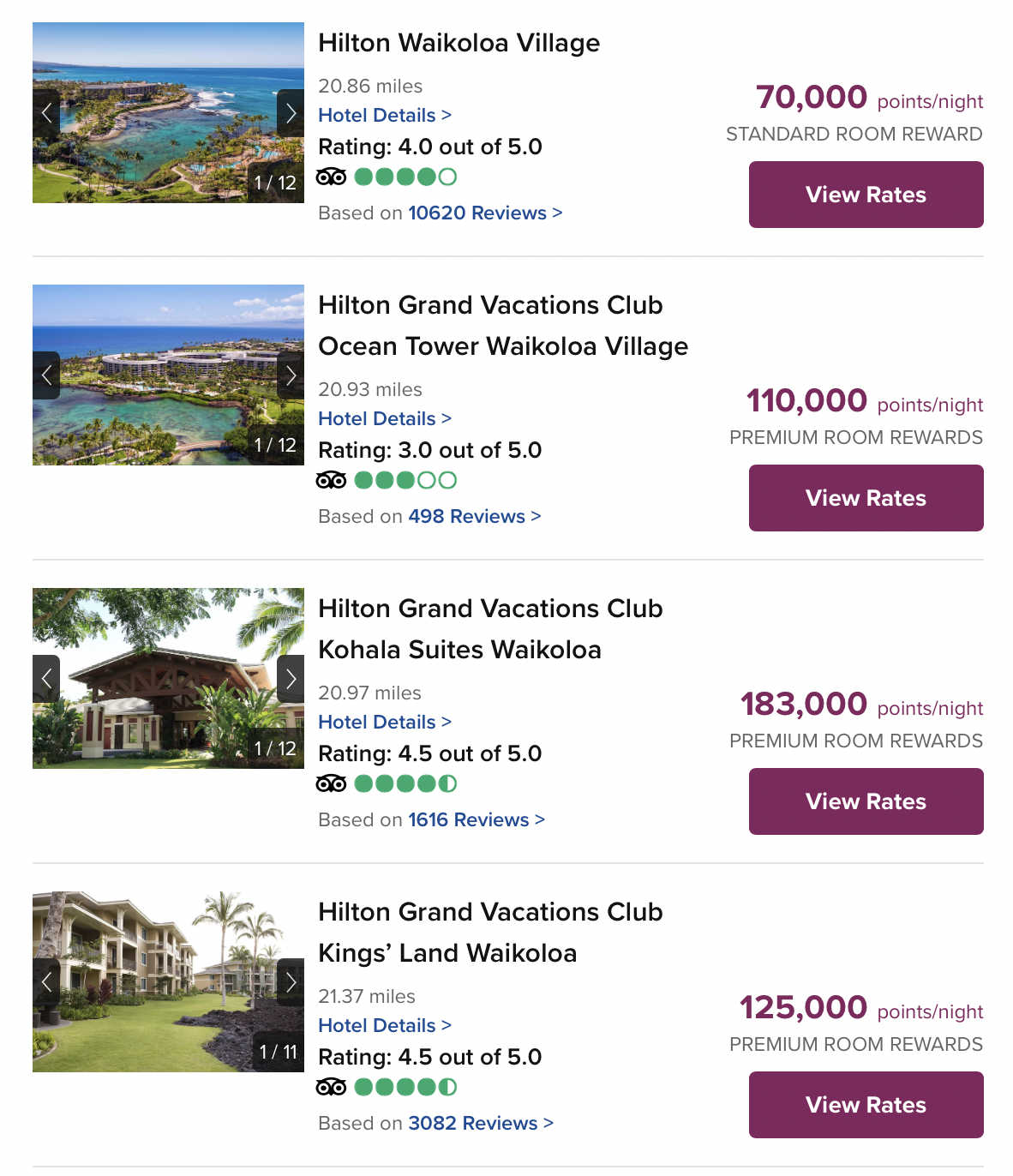This screenshot has height=1176, width=1013.
Task: View the 1616 Reviews for Kohala Suites
Action: pos(473,819)
